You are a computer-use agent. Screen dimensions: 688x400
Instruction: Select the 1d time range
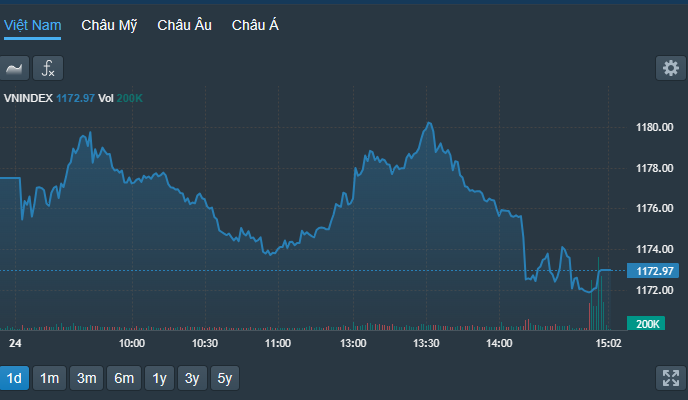pyautogui.click(x=14, y=378)
